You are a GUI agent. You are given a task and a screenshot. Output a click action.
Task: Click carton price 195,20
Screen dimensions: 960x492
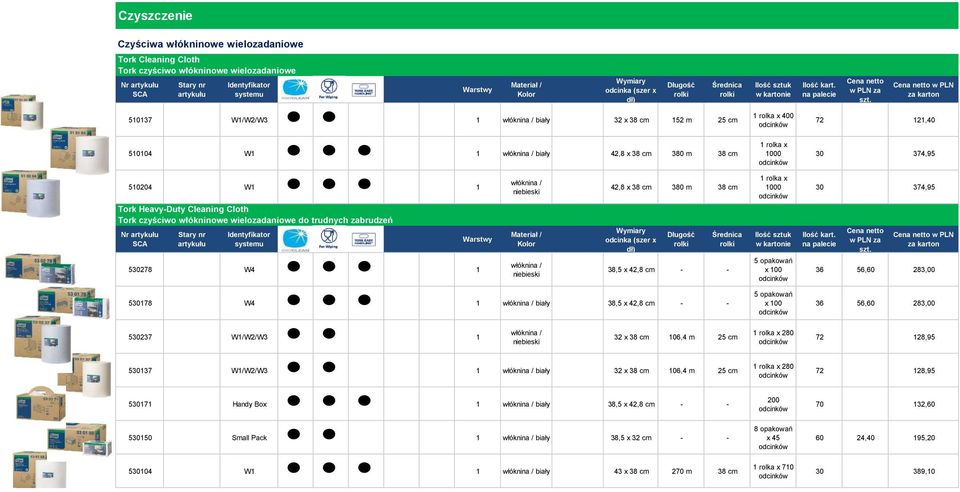tap(924, 438)
